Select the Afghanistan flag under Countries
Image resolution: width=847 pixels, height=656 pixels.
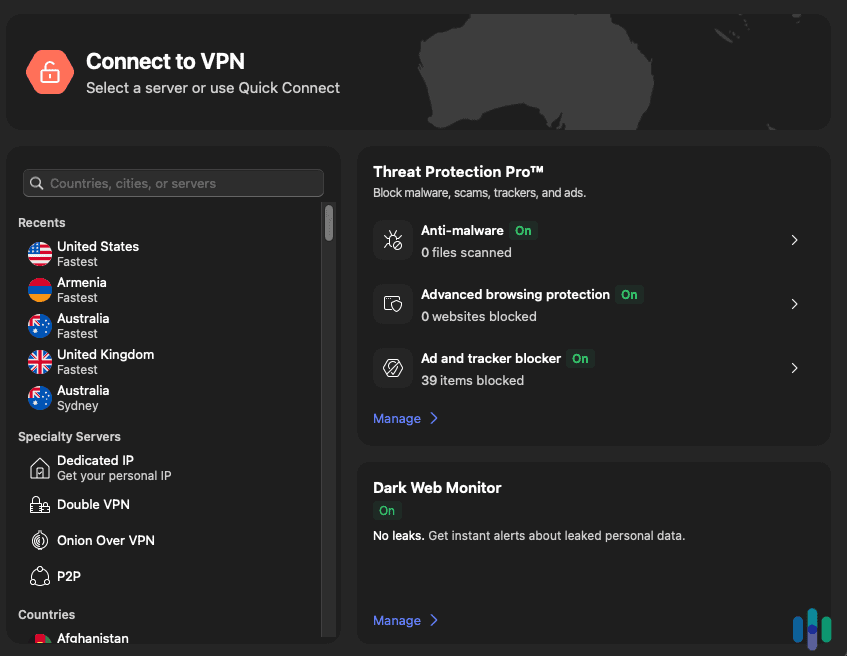coord(39,637)
